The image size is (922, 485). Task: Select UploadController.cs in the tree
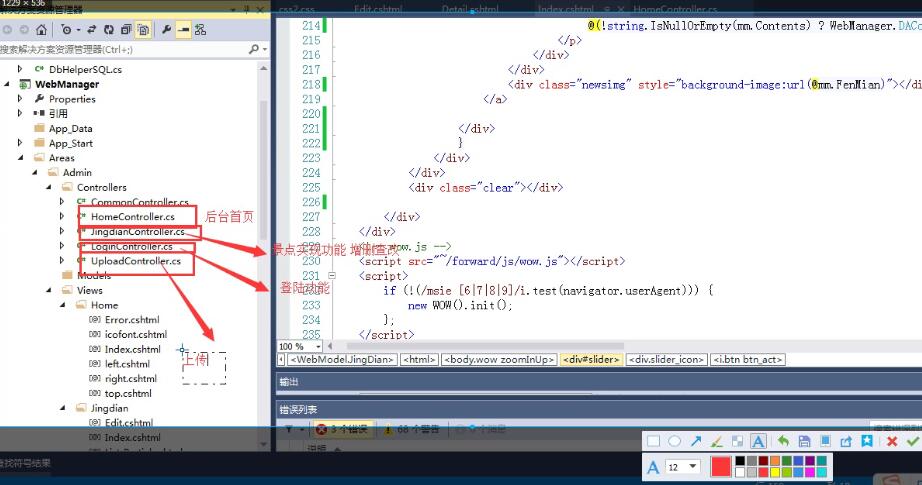click(x=136, y=261)
